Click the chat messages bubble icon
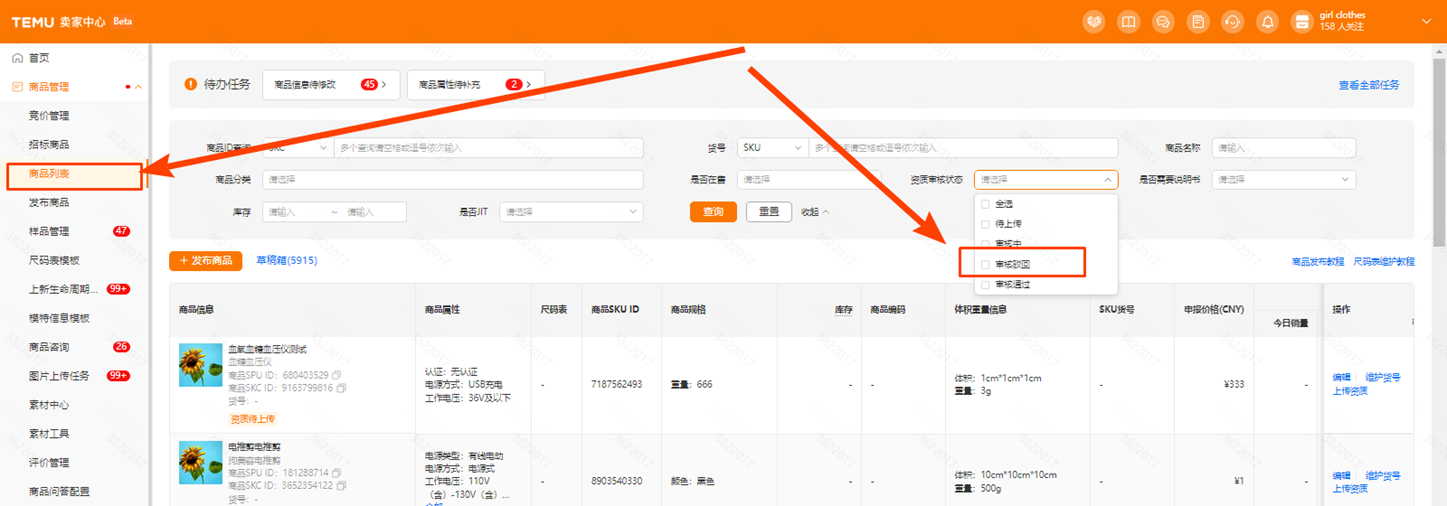This screenshot has width=1447, height=506. point(1163,21)
